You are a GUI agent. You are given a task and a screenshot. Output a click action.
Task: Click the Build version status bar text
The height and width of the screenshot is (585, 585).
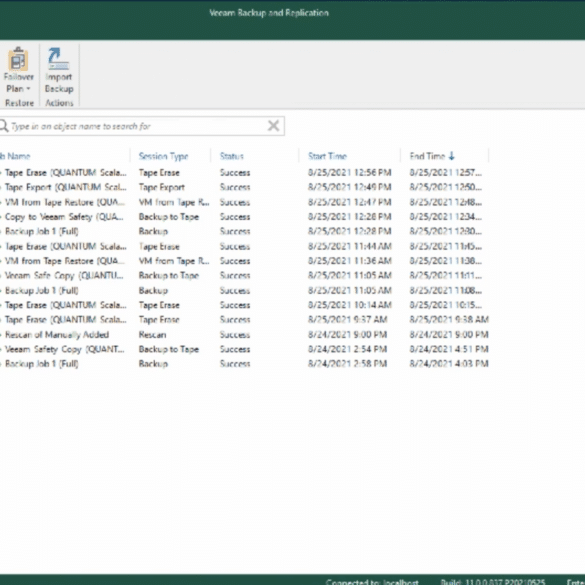[x=492, y=582]
